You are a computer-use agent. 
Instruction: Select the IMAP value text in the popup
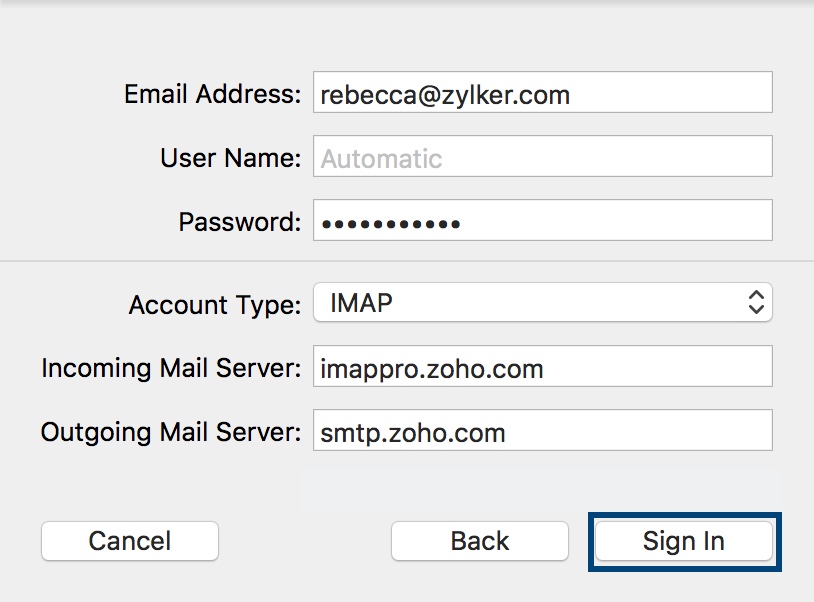[357, 303]
